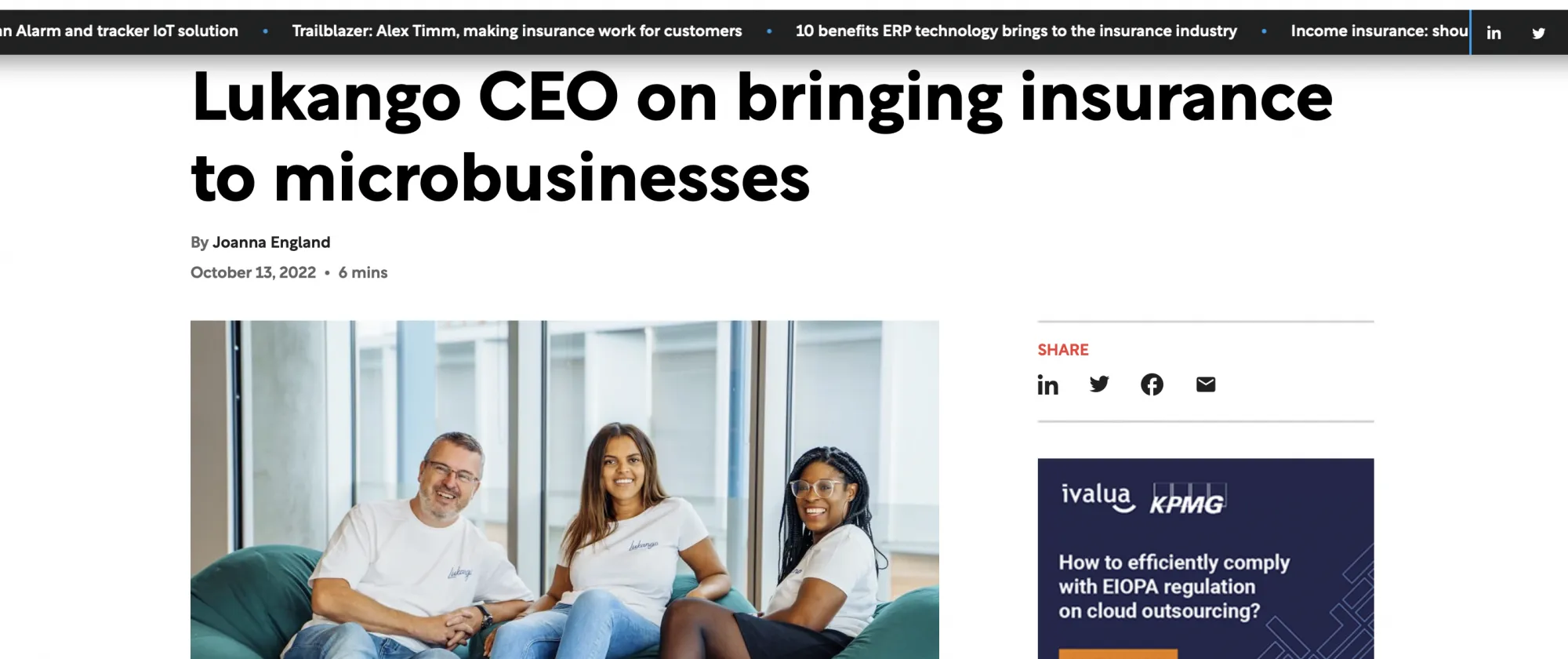Viewport: 1568px width, 659px height.
Task: Click the red SHARE label
Action: tap(1063, 350)
